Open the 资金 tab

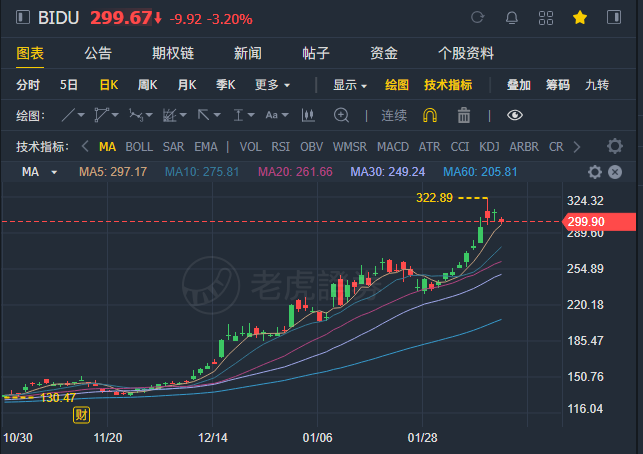click(x=384, y=53)
